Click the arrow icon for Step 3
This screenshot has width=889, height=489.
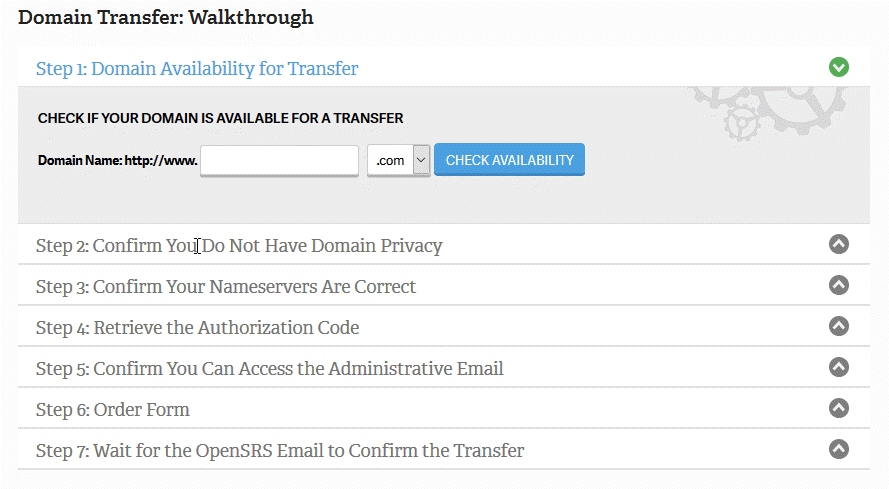click(839, 286)
